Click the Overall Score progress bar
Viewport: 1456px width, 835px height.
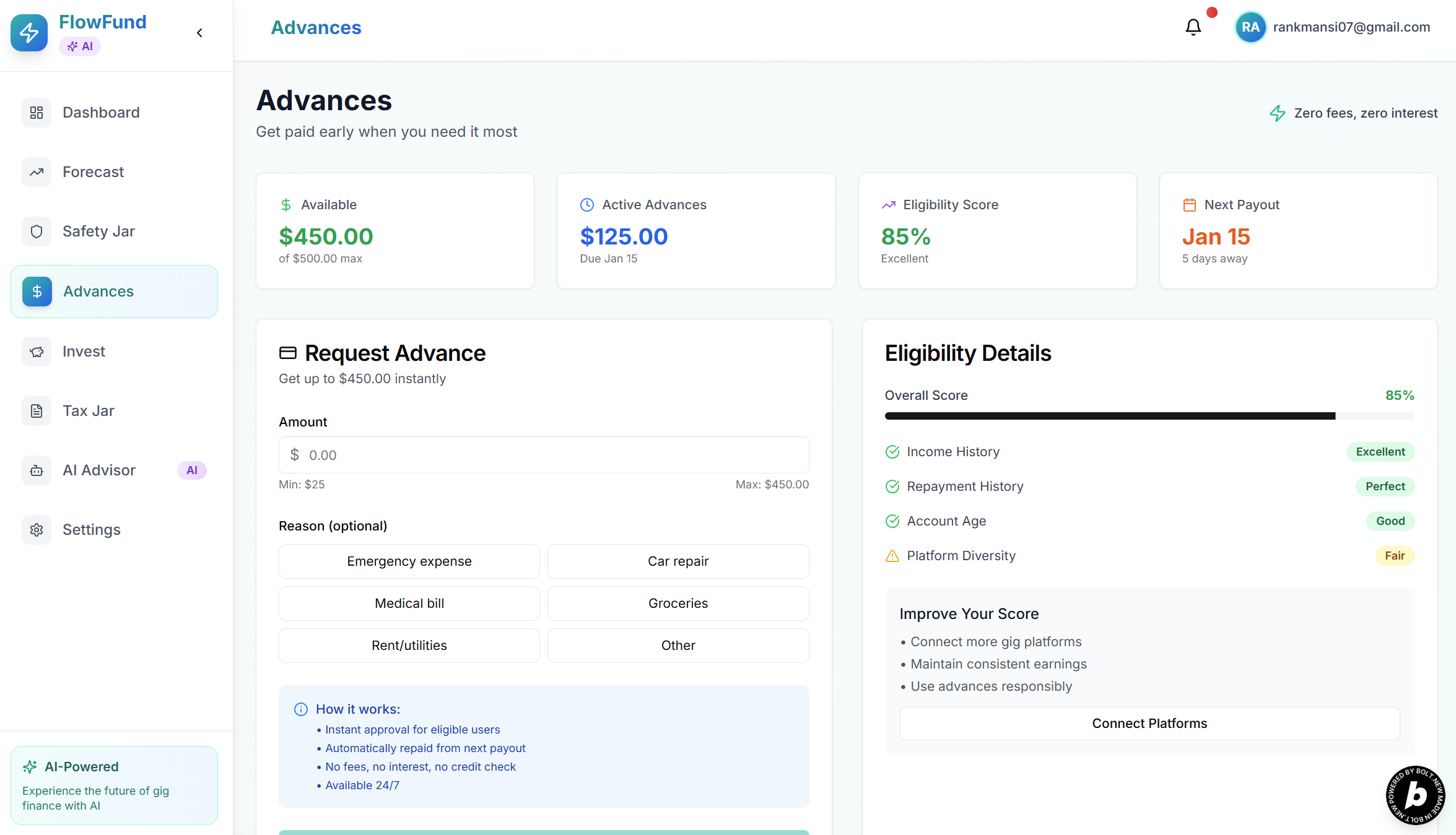[1149, 416]
